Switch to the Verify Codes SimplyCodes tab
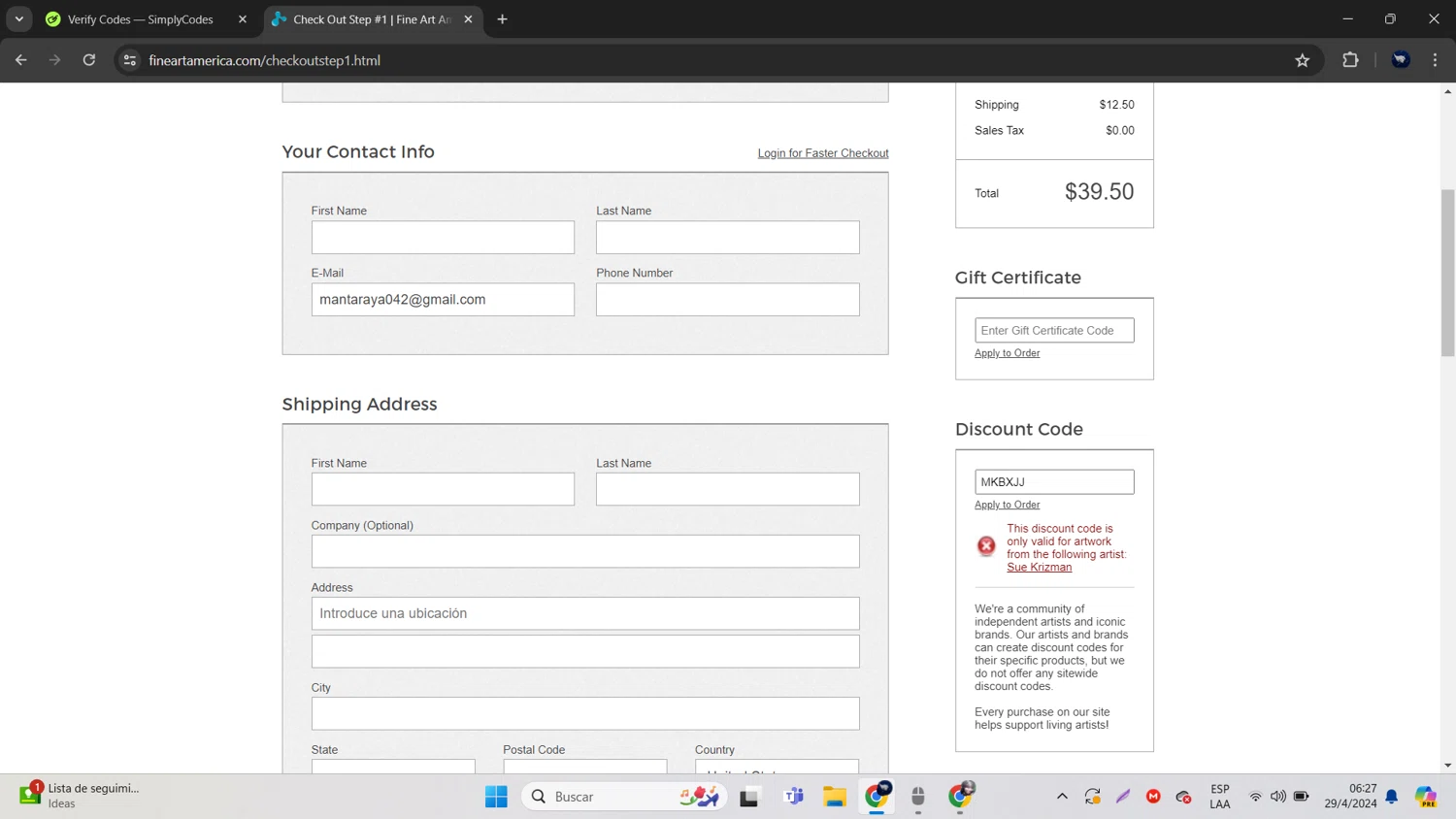Image resolution: width=1456 pixels, height=819 pixels. (x=141, y=19)
